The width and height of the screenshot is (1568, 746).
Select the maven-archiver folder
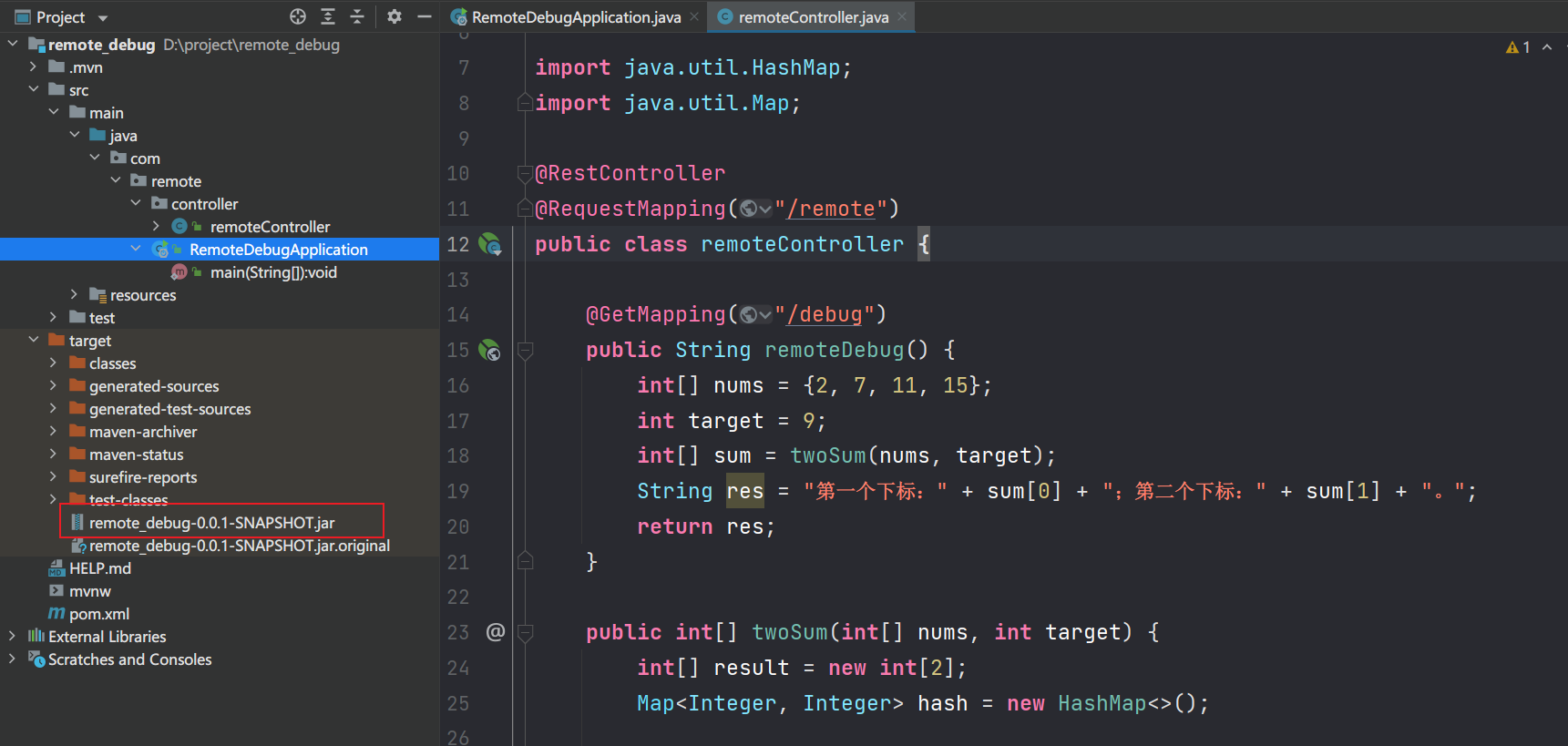(x=143, y=431)
